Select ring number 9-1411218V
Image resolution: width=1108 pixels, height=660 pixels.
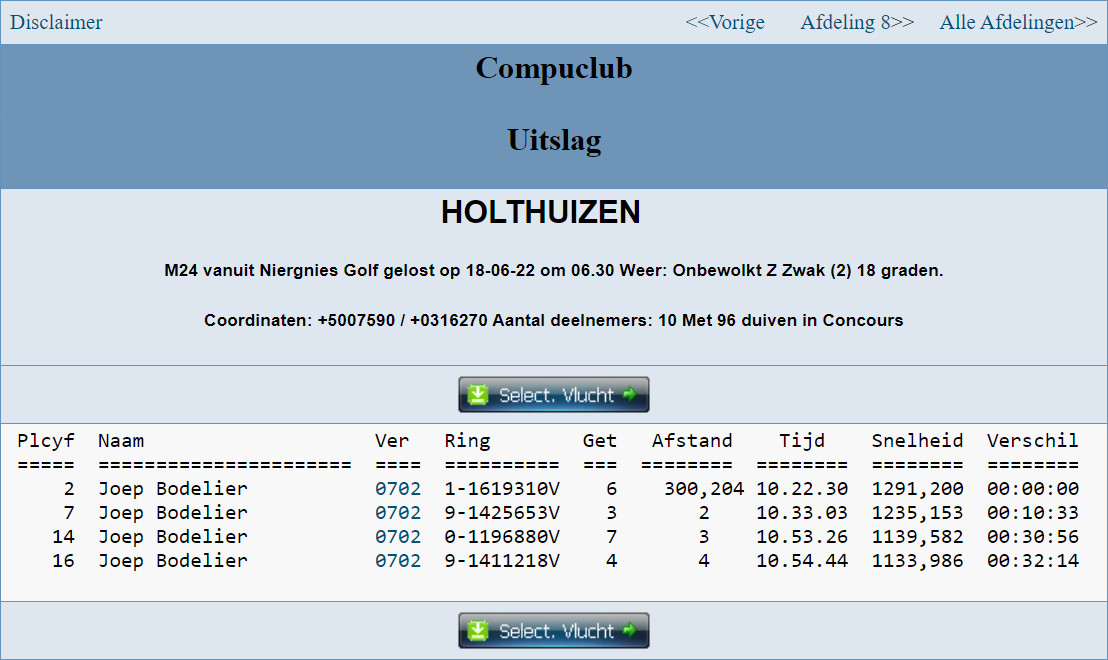point(502,560)
